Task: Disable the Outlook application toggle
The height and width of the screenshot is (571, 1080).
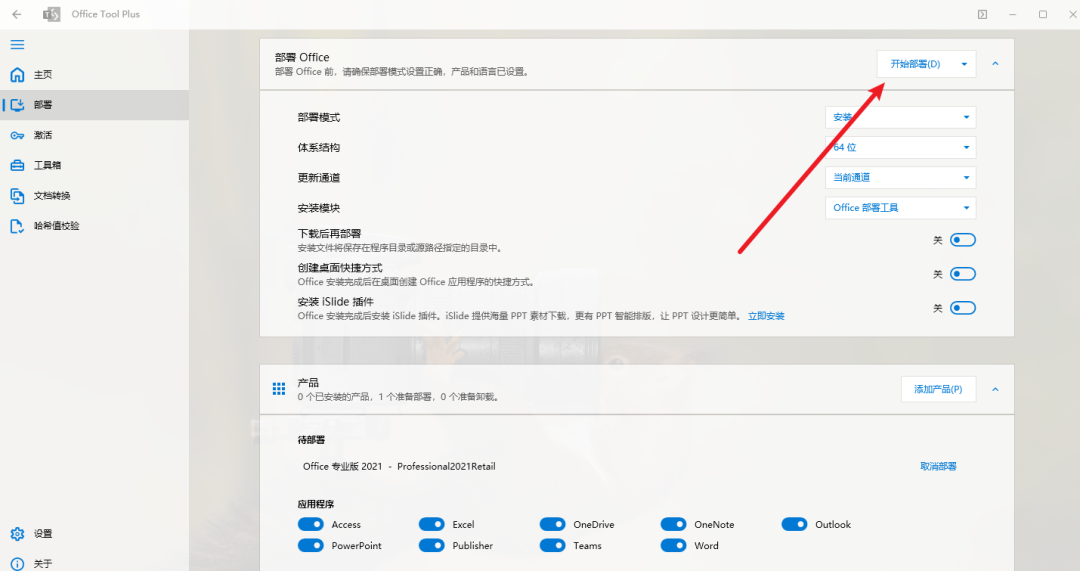Action: point(794,524)
